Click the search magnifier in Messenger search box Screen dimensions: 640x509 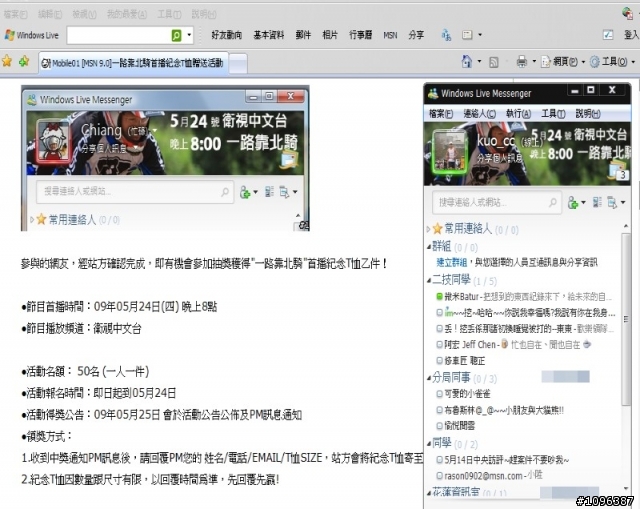553,202
